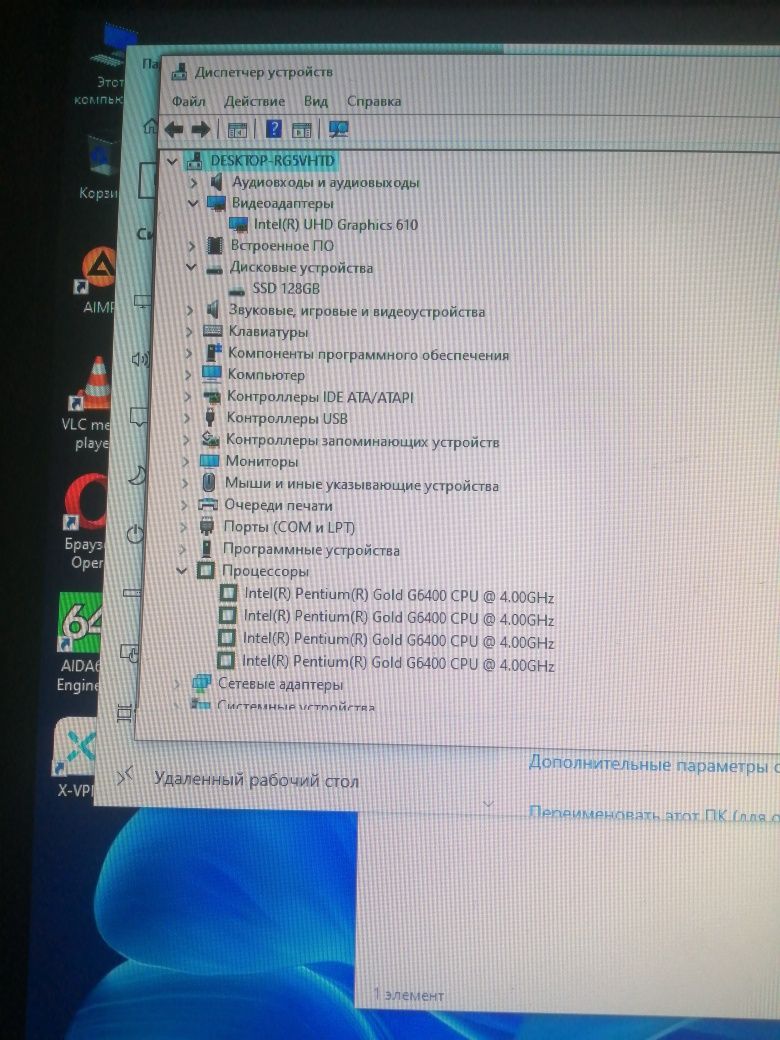Screen dimensions: 780x1040
Task: Click the Мыши mouse icon
Action: tap(209, 482)
